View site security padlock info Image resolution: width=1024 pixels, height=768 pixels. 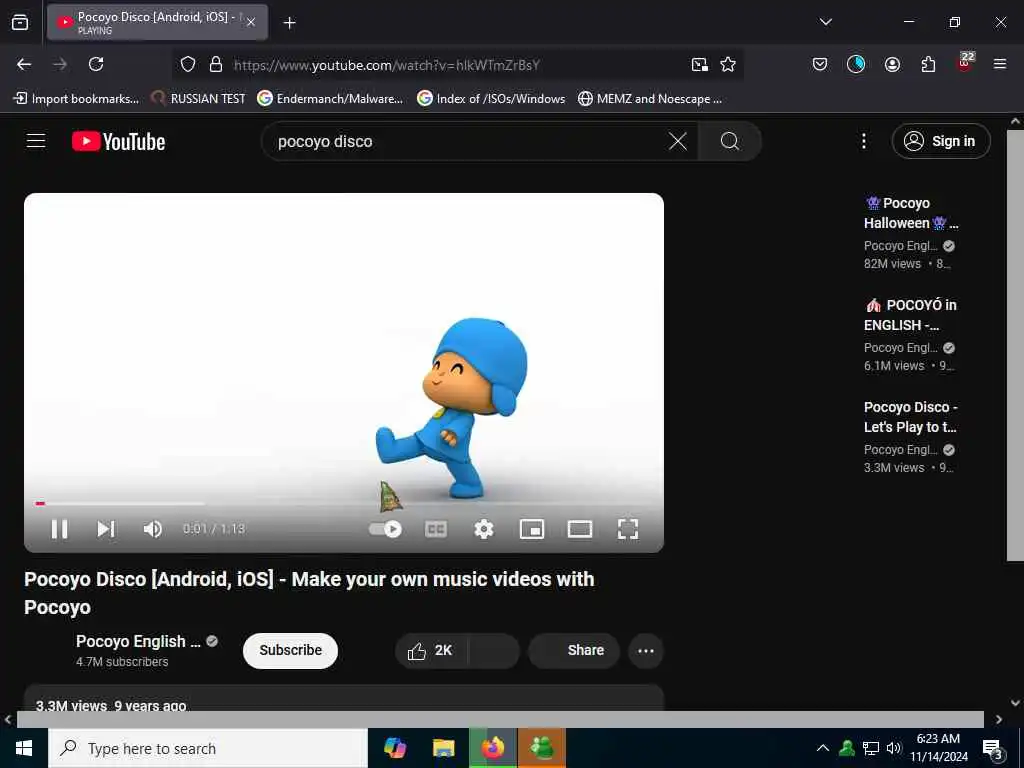pyautogui.click(x=216, y=64)
